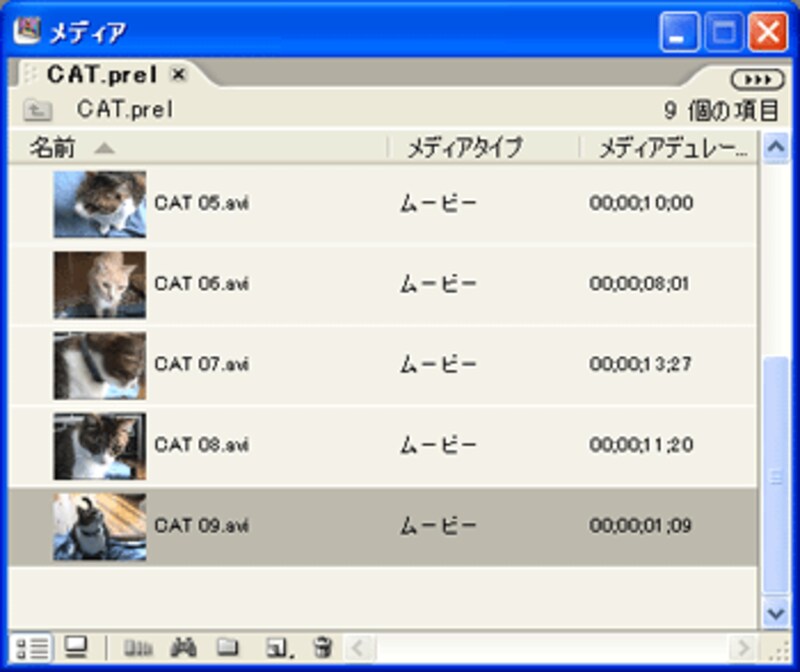Select the CAT 06.avi thumbnail
The width and height of the screenshot is (800, 672).
click(99, 285)
